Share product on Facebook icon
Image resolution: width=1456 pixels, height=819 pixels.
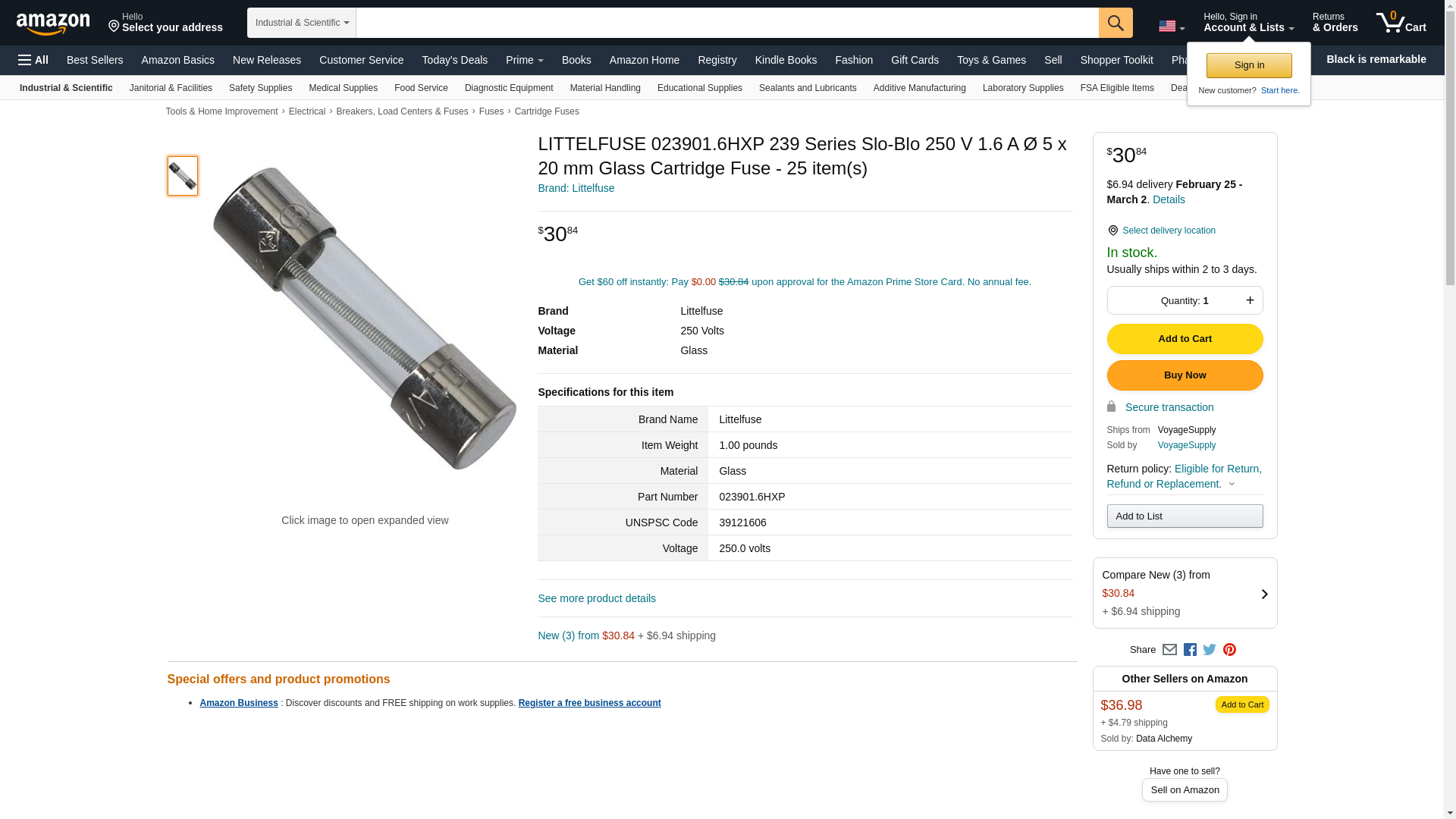pos(1190,650)
